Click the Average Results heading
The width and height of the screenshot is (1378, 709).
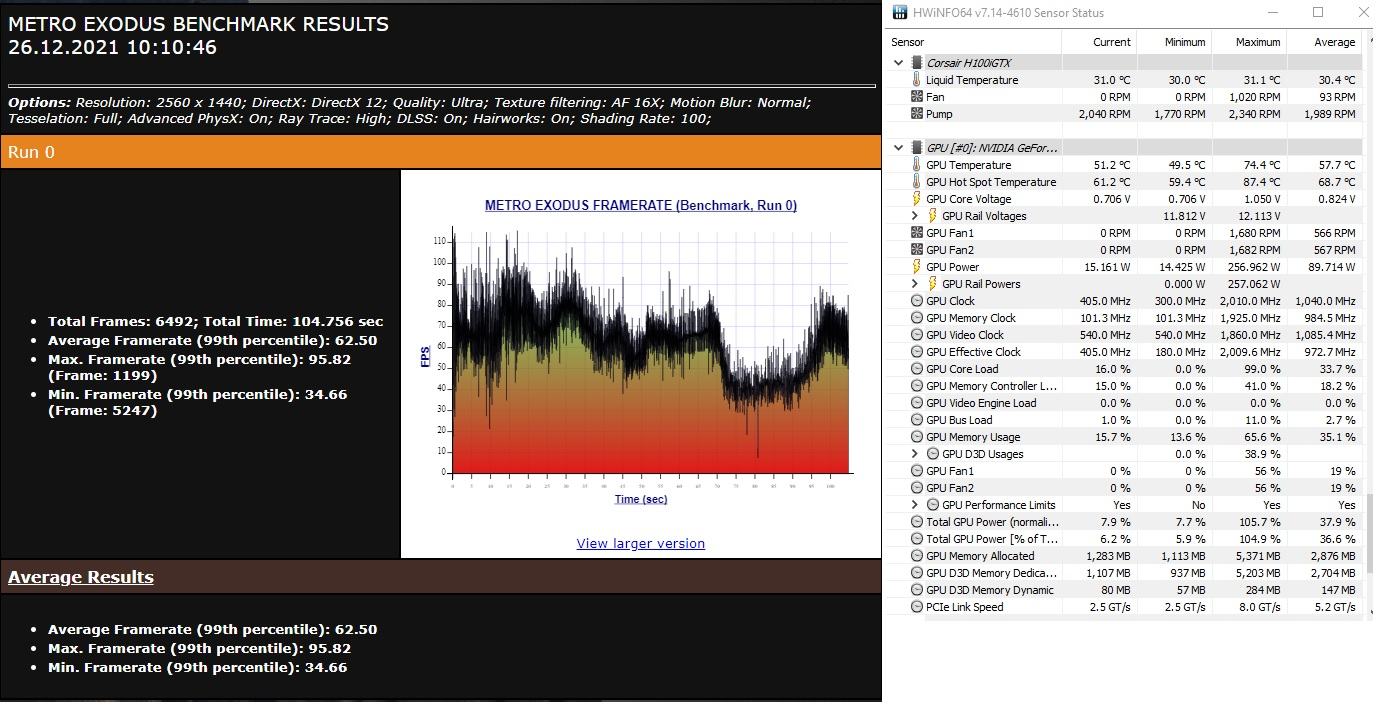(x=81, y=577)
